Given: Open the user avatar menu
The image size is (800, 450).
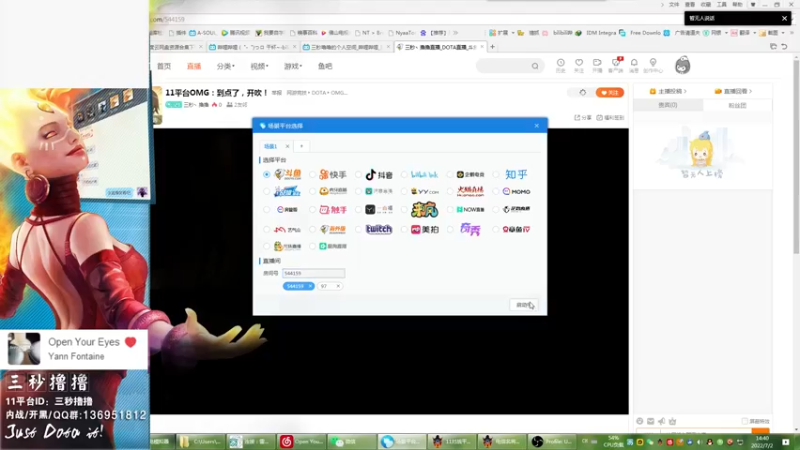Looking at the screenshot, I should click(x=683, y=65).
